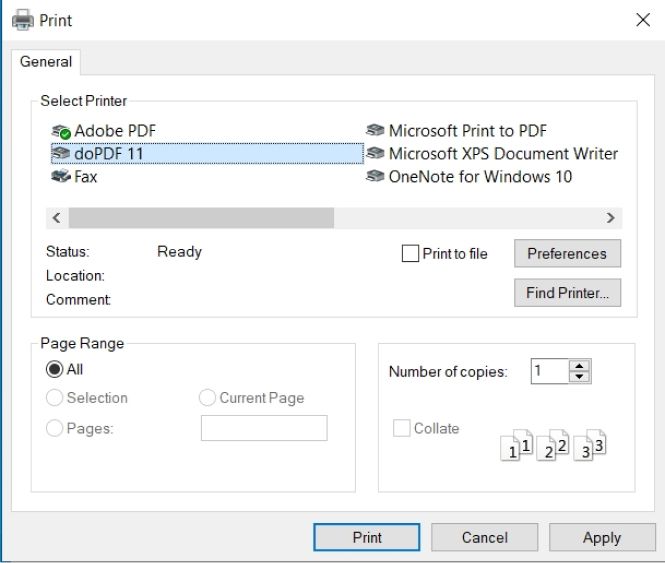
Task: Click the printer icon in title bar
Action: pyautogui.click(x=23, y=20)
